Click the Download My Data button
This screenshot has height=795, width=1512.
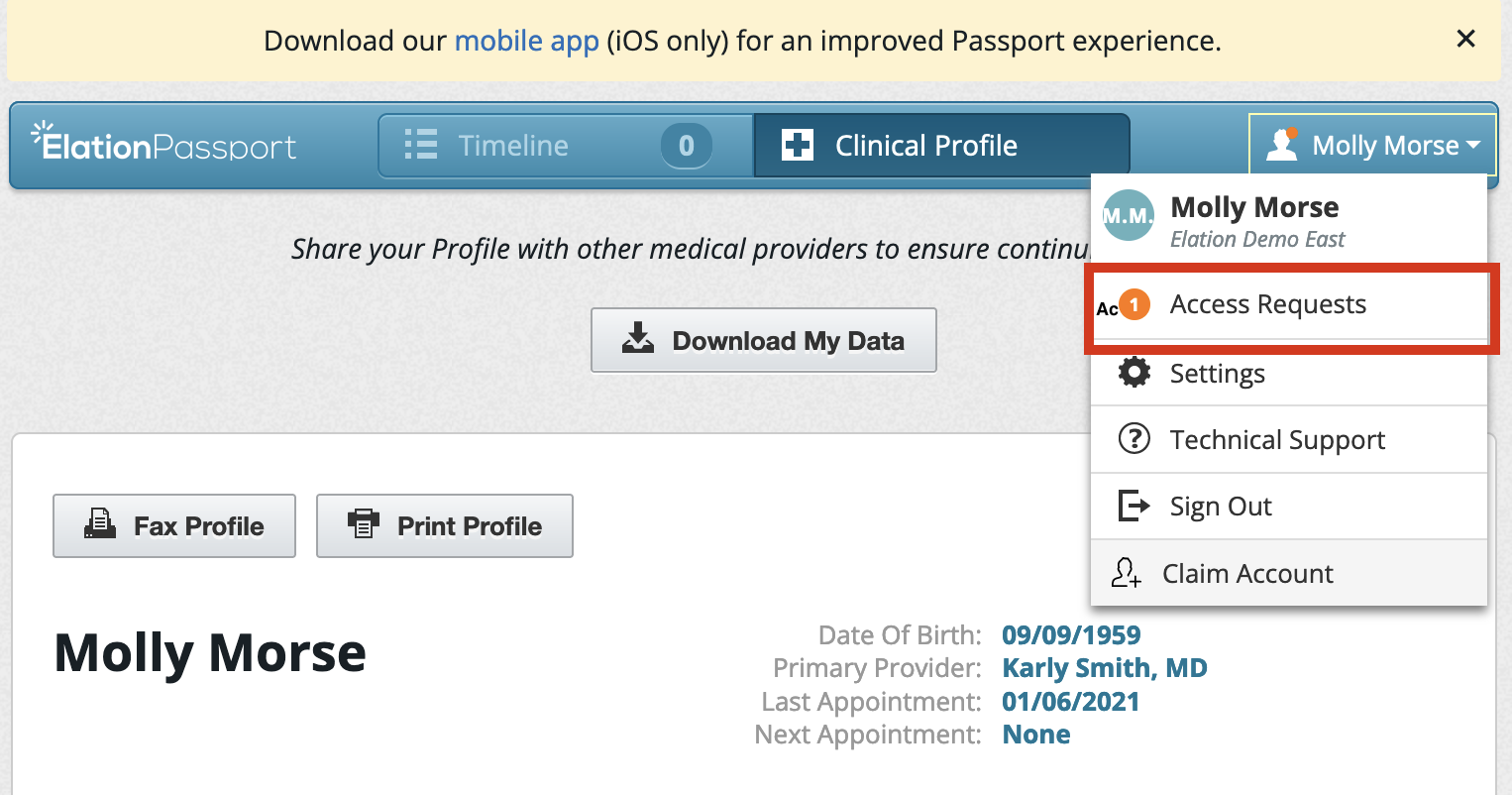tap(763, 340)
